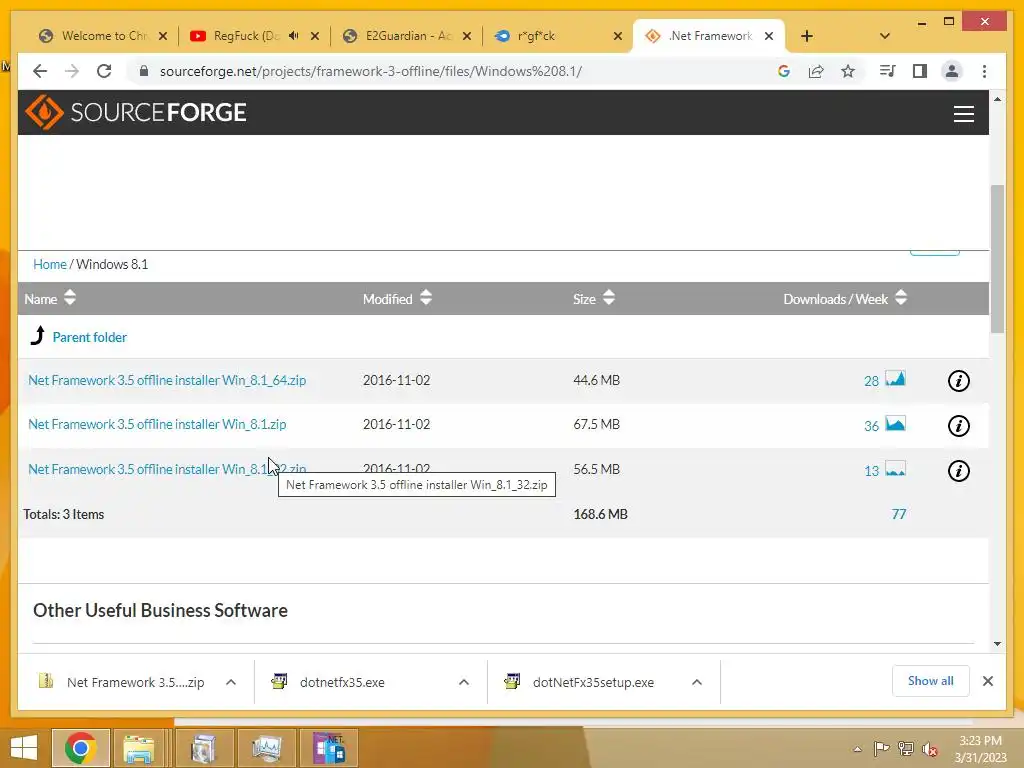Open the Chrome profile icon
The image size is (1024, 768).
click(952, 71)
